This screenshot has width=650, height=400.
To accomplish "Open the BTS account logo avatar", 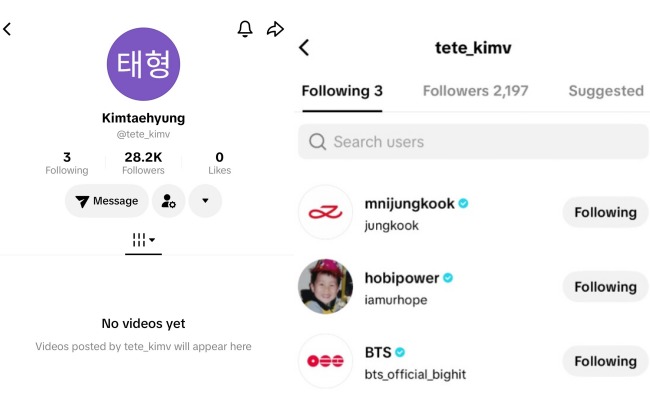I will pyautogui.click(x=325, y=361).
